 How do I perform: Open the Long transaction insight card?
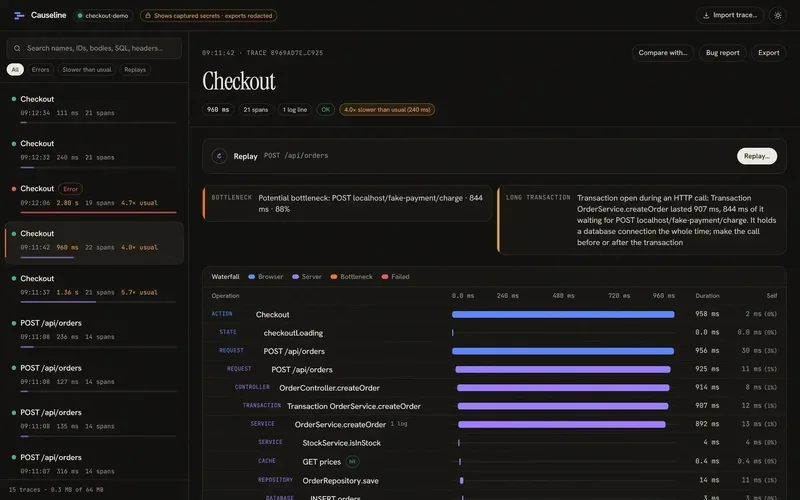pyautogui.click(x=642, y=220)
